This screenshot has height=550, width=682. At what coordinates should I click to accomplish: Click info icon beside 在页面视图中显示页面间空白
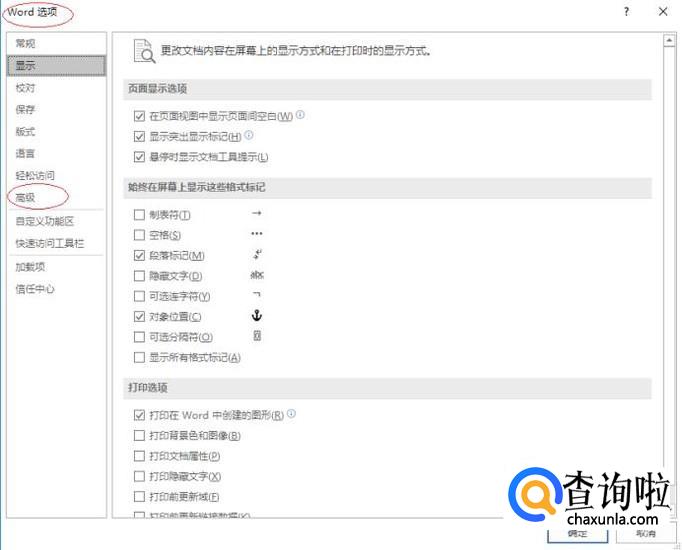[300, 115]
